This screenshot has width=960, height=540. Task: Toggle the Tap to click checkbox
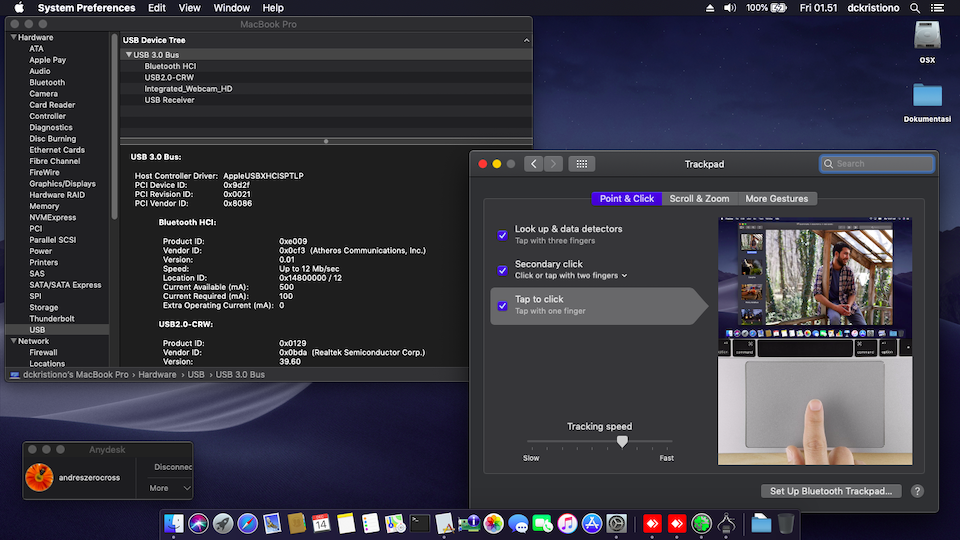[x=502, y=305]
